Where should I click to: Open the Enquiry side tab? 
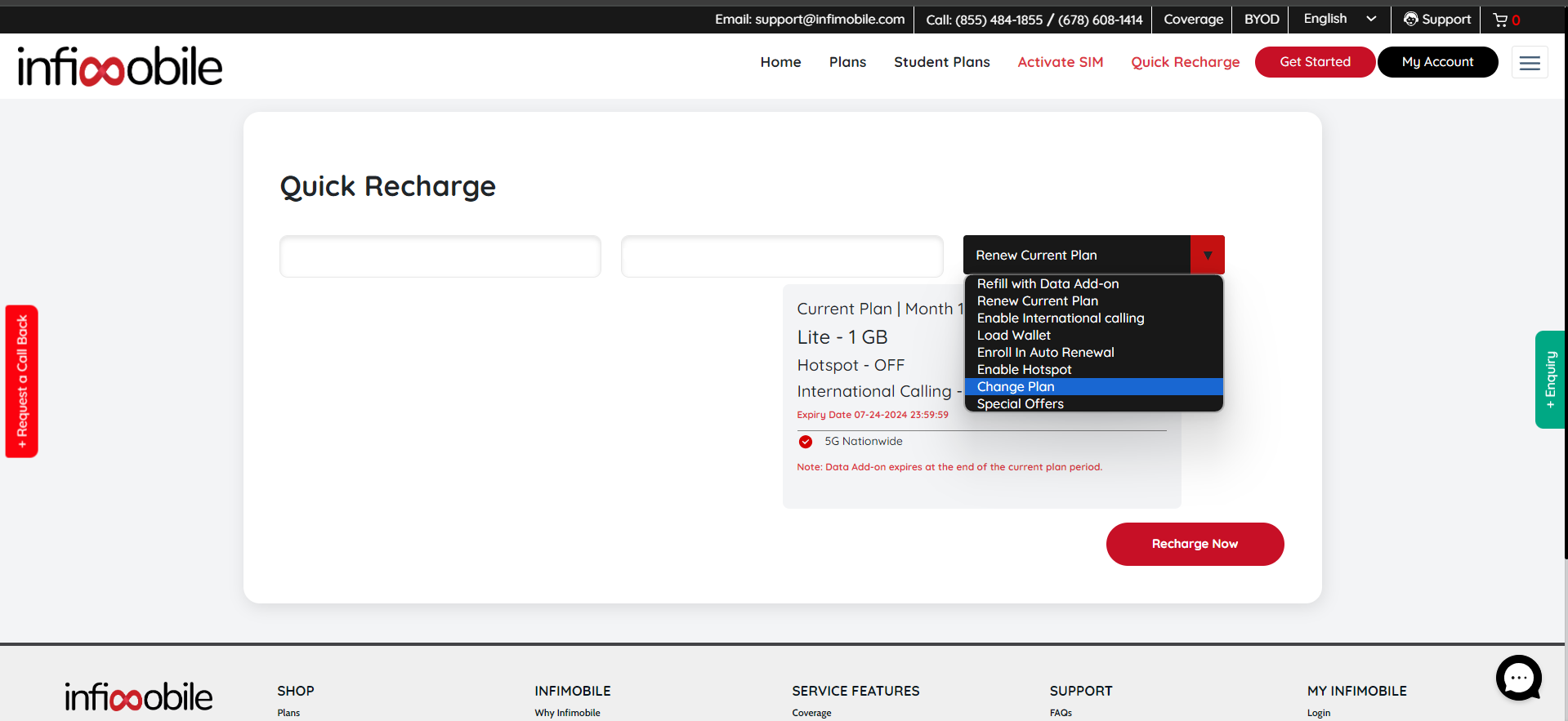click(x=1549, y=380)
